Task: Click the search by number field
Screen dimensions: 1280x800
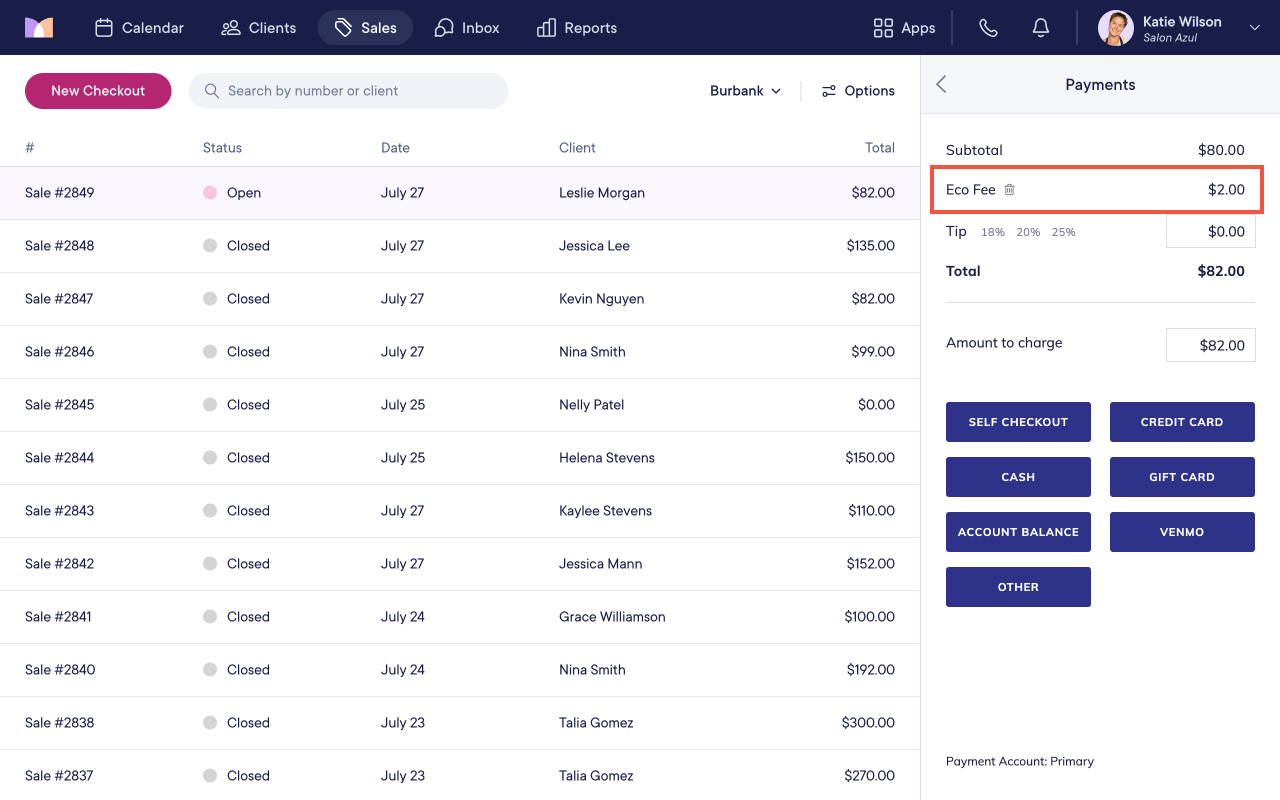Action: point(348,91)
